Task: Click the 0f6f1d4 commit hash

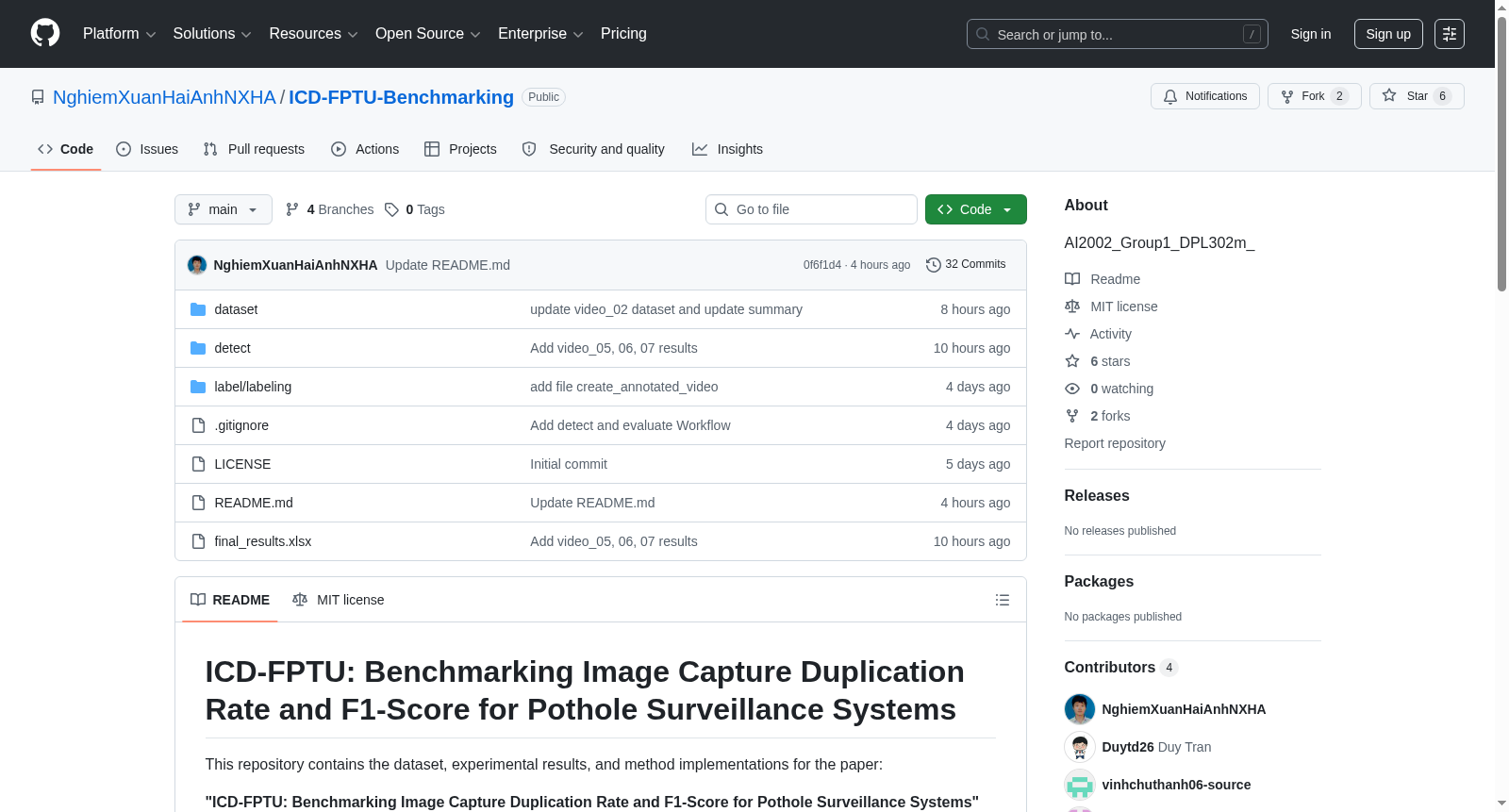Action: tap(822, 265)
